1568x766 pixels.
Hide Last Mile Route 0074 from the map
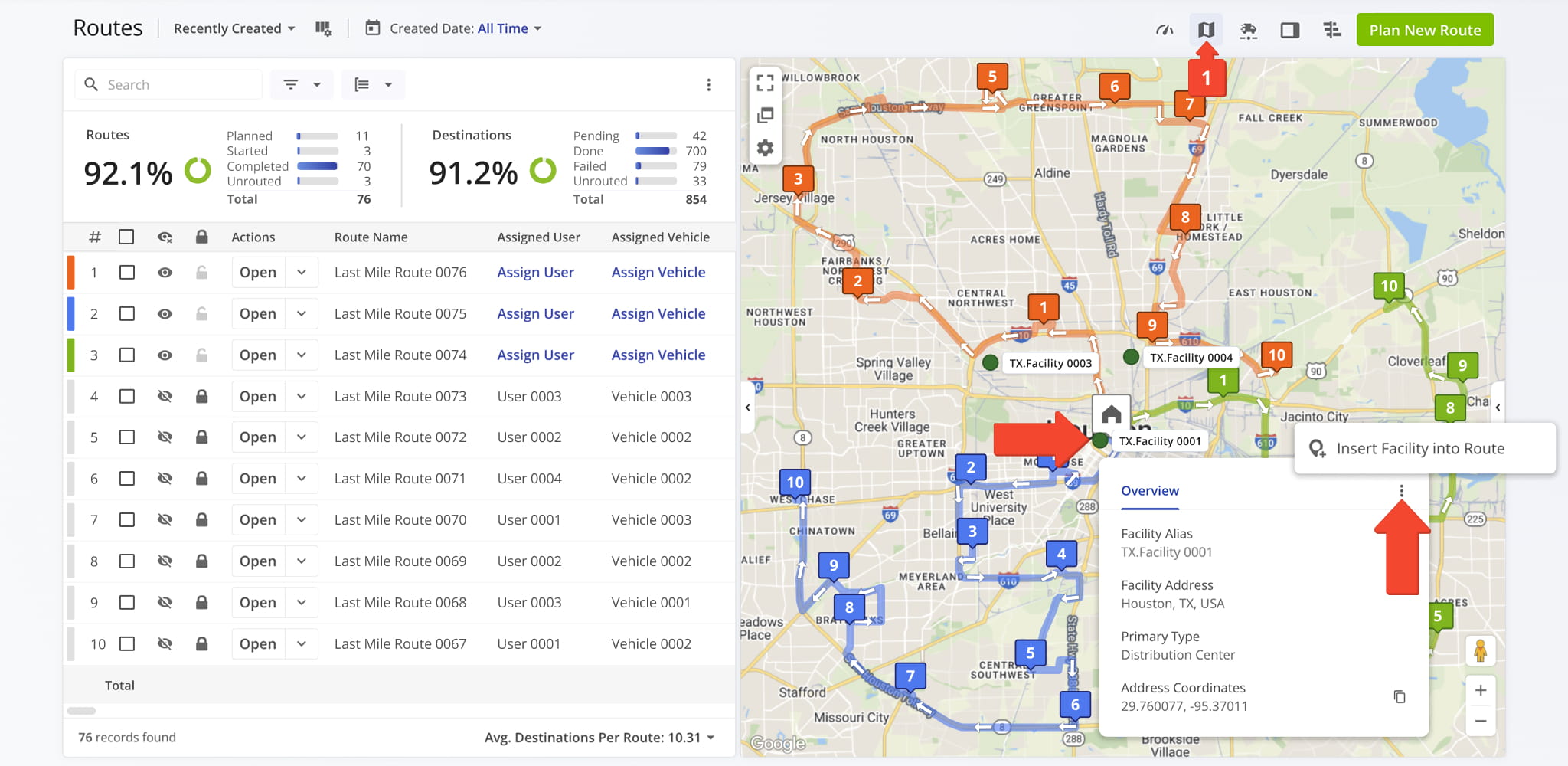click(x=165, y=355)
